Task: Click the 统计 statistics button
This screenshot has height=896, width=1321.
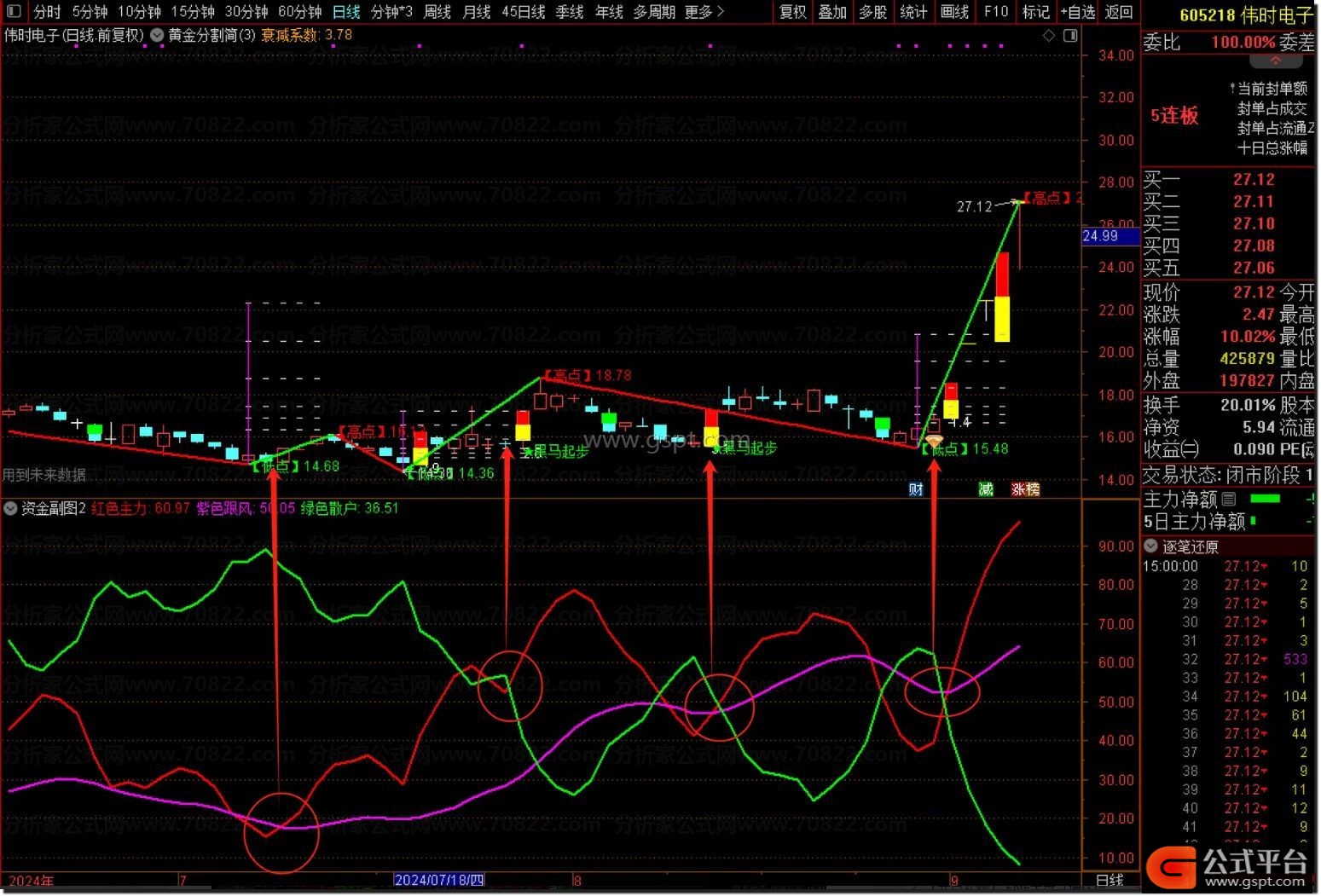Action: pyautogui.click(x=913, y=12)
